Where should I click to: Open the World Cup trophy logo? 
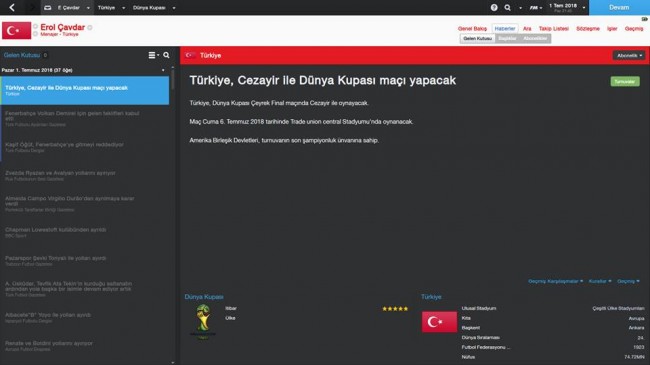coord(203,321)
